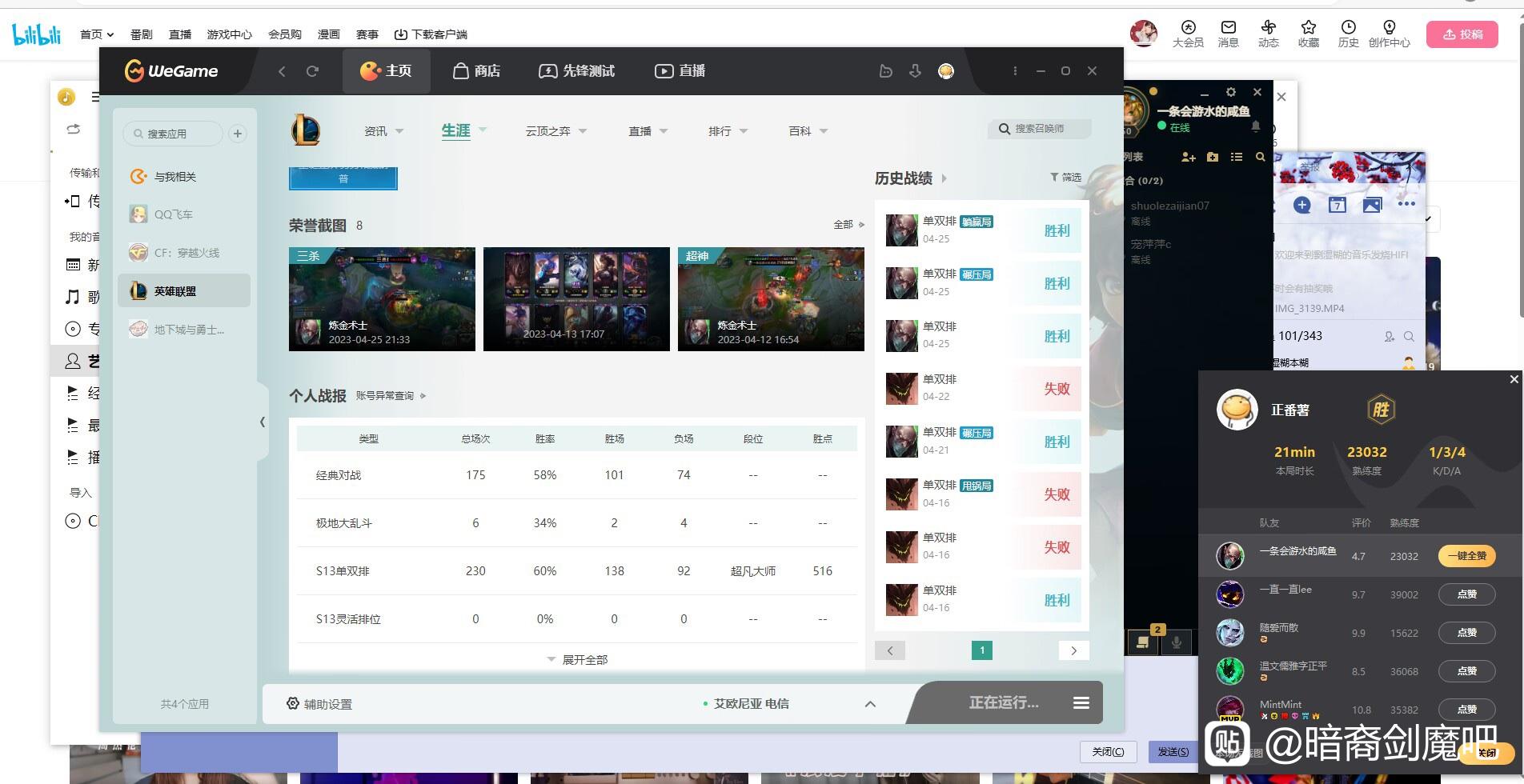Open 04-22 失败 match record
This screenshot has height=784, width=1524.
point(982,389)
